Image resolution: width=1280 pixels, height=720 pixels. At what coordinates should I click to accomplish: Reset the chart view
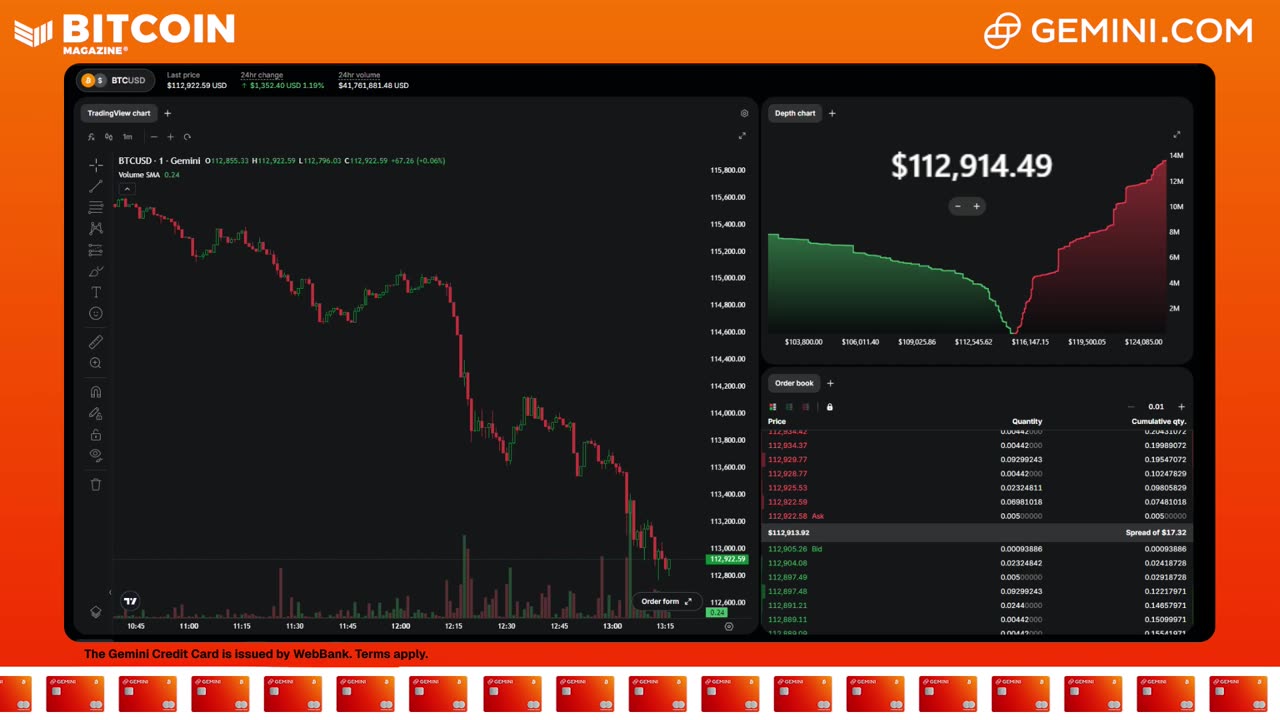187,137
